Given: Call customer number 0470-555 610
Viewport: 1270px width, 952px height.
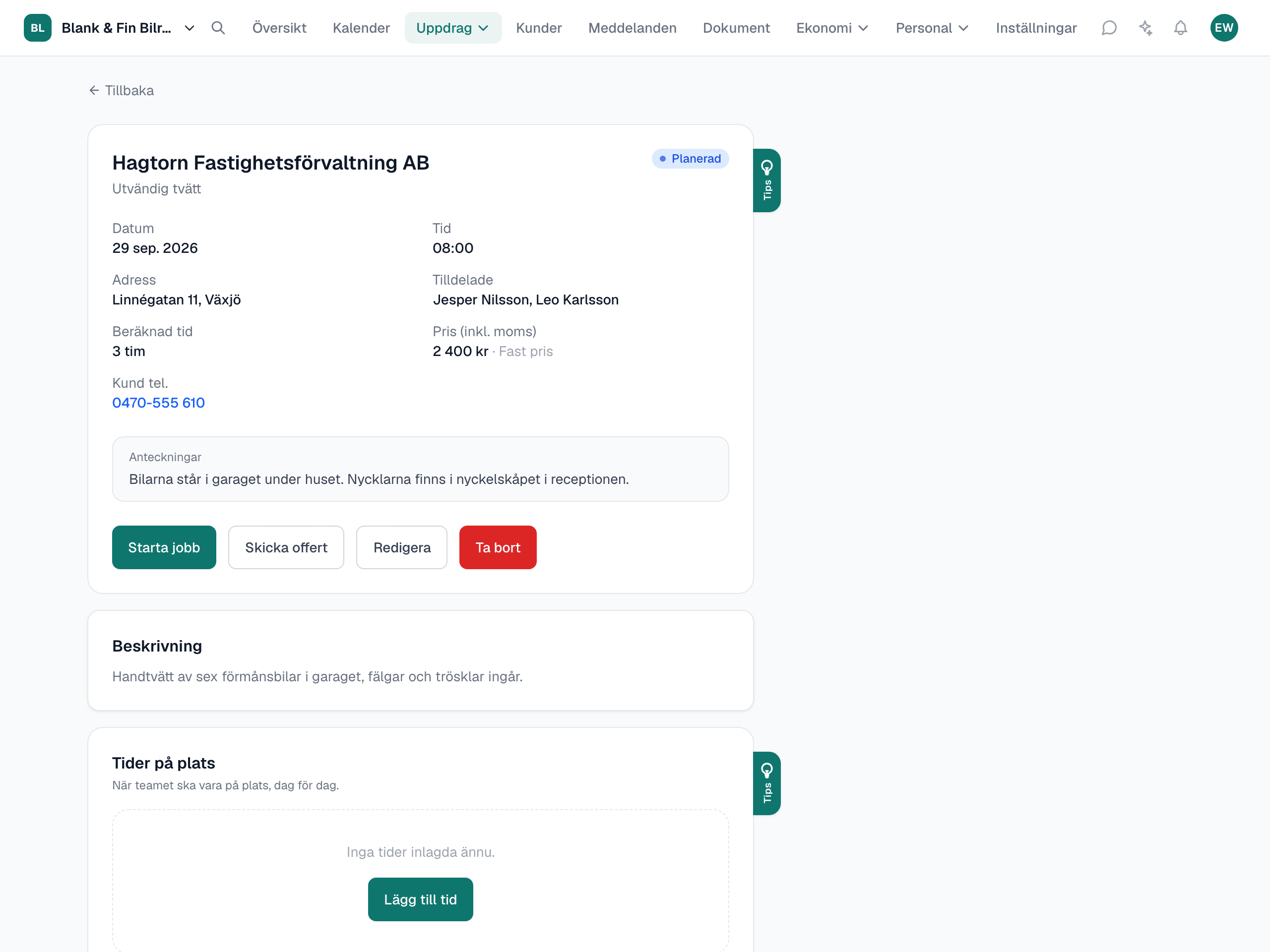Looking at the screenshot, I should point(158,402).
